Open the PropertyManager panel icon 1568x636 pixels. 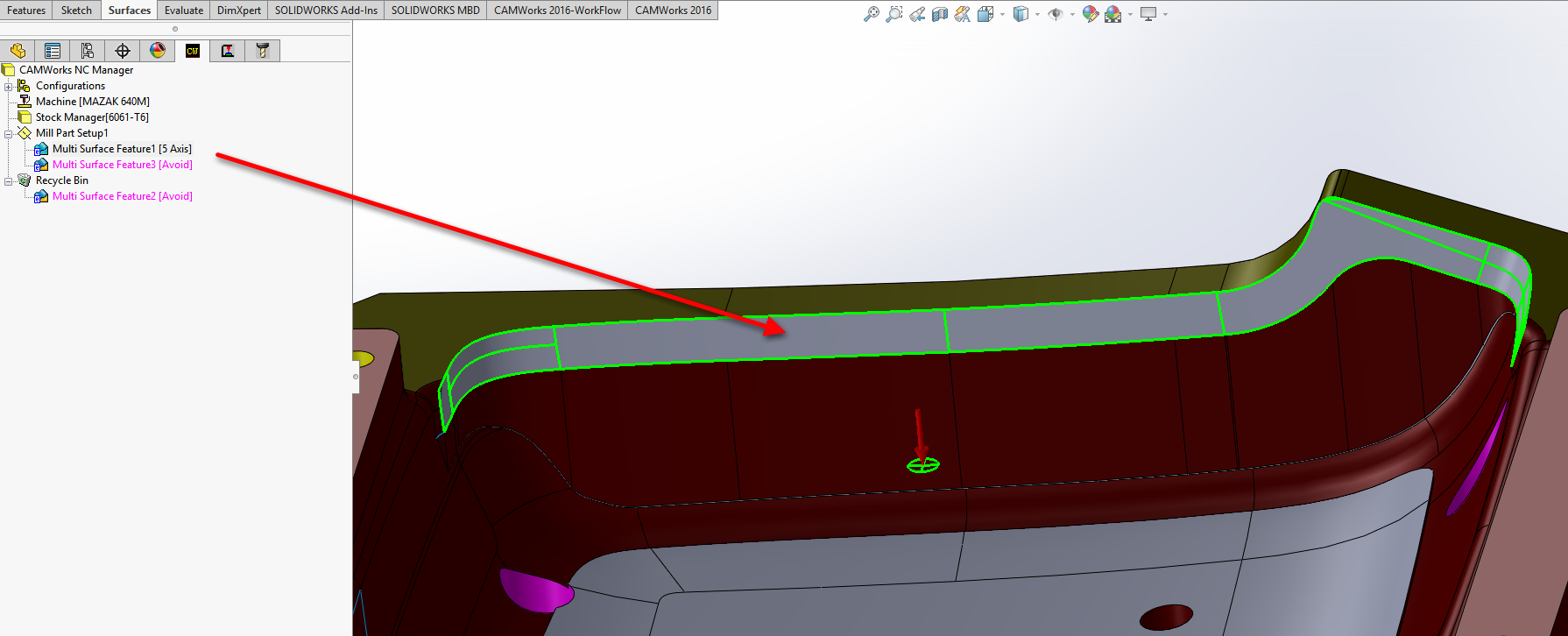tap(53, 51)
